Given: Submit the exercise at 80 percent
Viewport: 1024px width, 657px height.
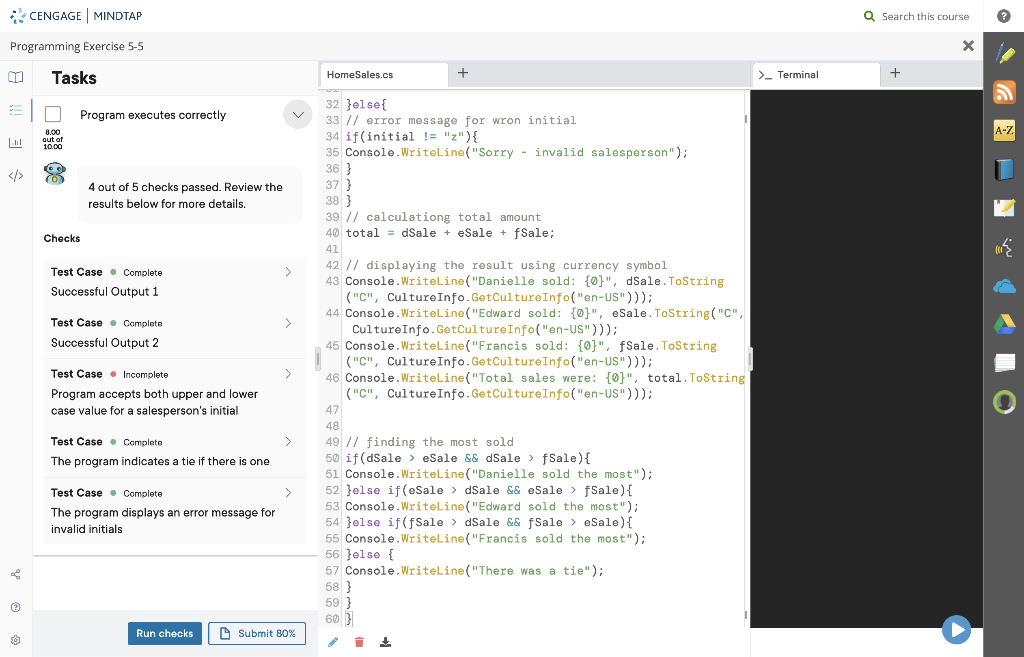Looking at the screenshot, I should pyautogui.click(x=257, y=633).
